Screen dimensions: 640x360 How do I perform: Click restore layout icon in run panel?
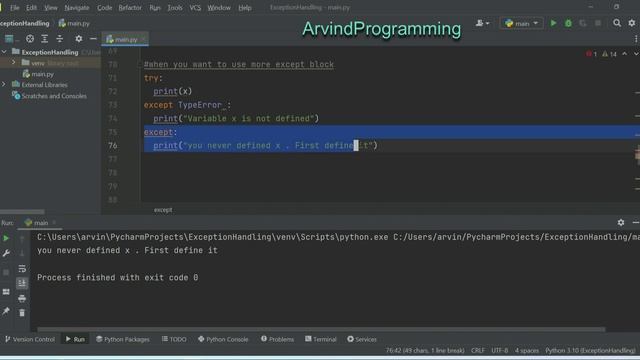[6, 292]
